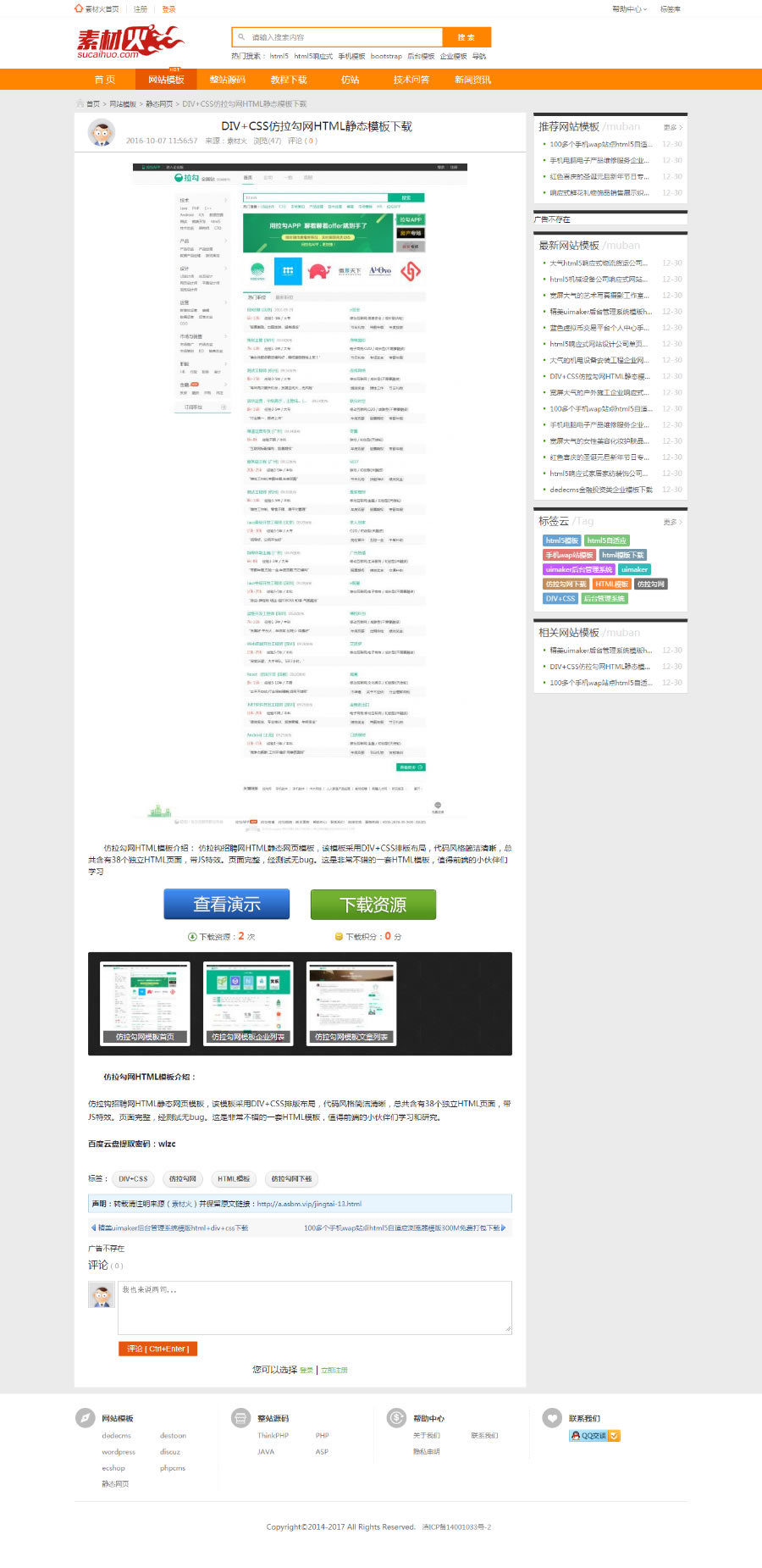Screen dimensions: 762x1568
Task: Open dedecms金融投资类企业模板下载 item
Action: [601, 490]
